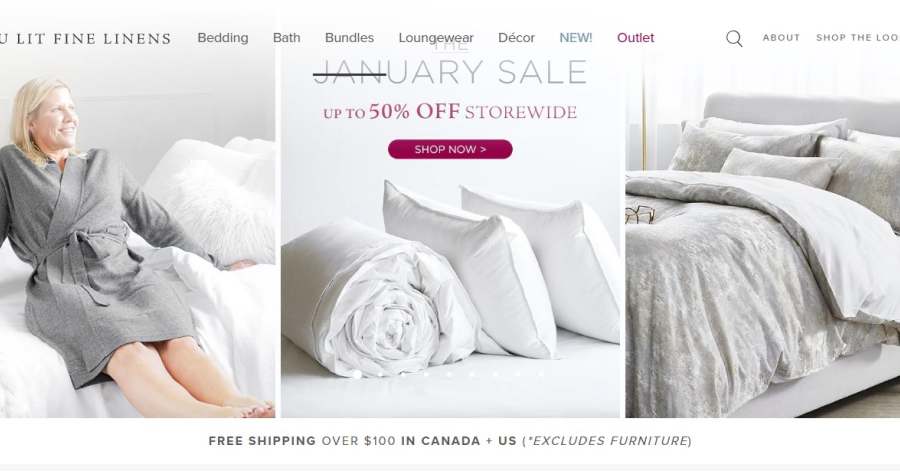Click the January Sale heading
The height and width of the screenshot is (472, 900).
point(450,72)
